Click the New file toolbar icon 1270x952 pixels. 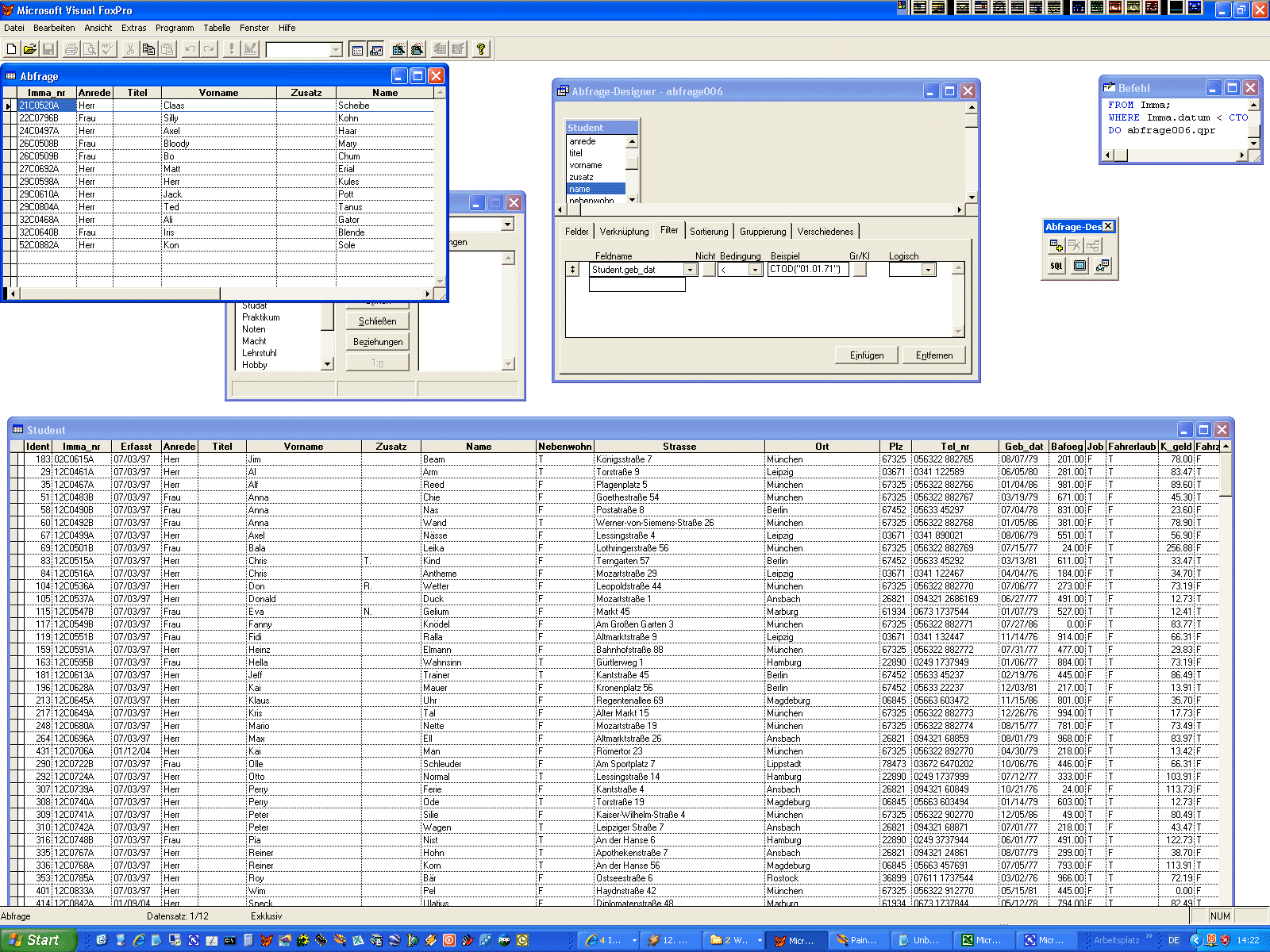12,49
